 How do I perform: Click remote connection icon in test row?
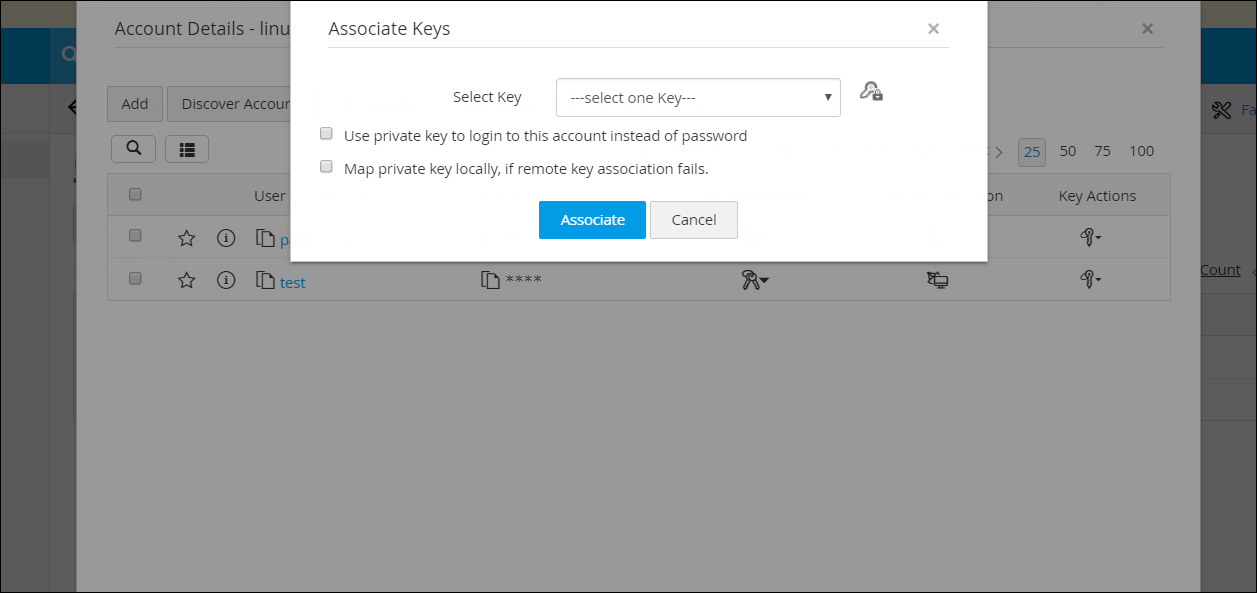(937, 281)
